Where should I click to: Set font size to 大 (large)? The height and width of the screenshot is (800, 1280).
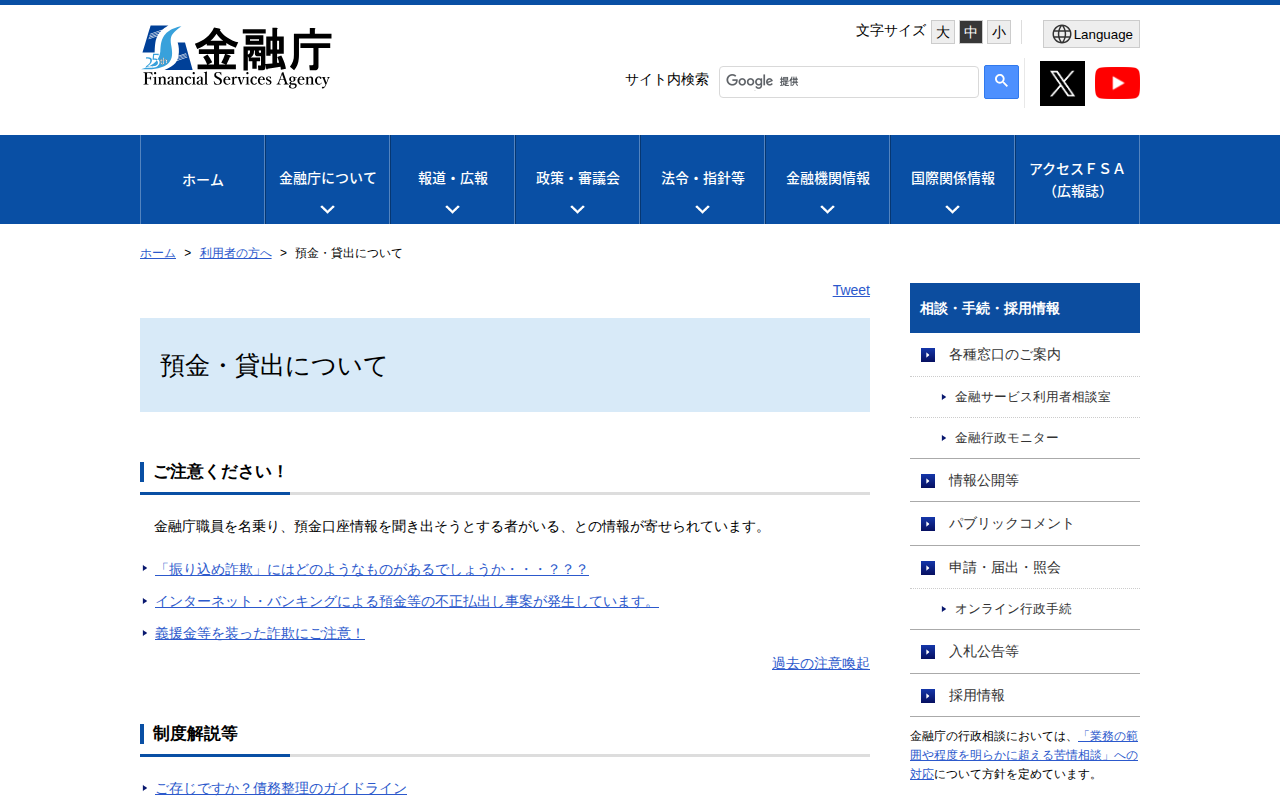click(943, 32)
